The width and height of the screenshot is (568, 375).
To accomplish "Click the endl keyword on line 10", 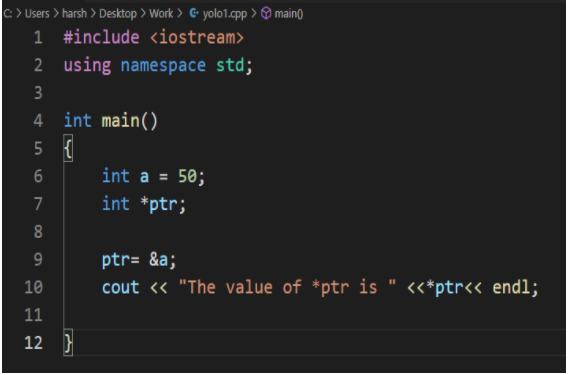I will pos(510,287).
